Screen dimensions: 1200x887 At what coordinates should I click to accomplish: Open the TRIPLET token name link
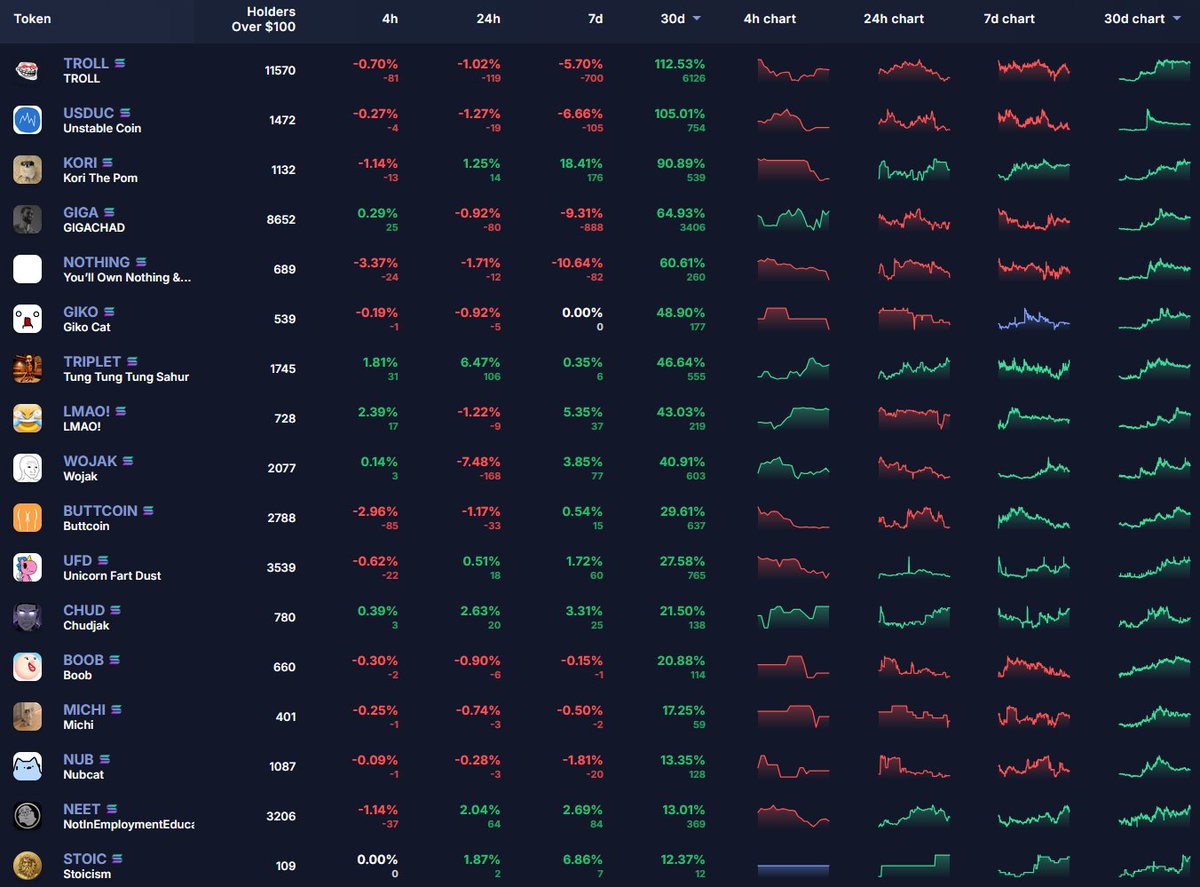click(92, 362)
